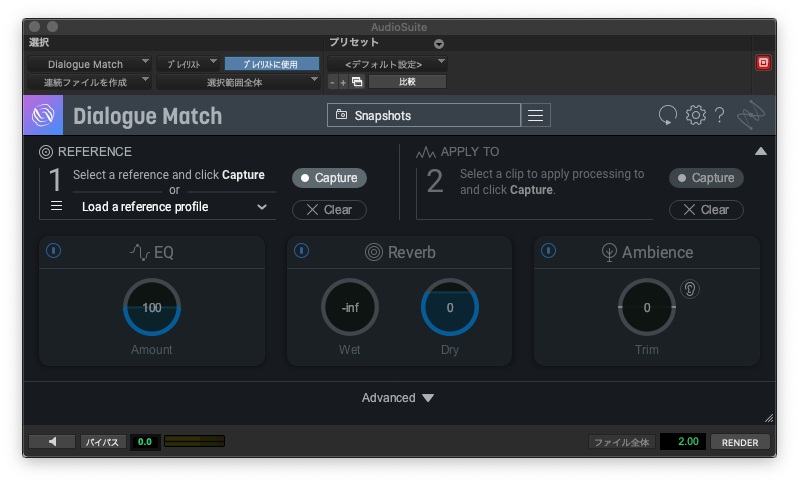Expand the Load a reference profile dropdown
This screenshot has width=799, height=484.
[x=174, y=207]
